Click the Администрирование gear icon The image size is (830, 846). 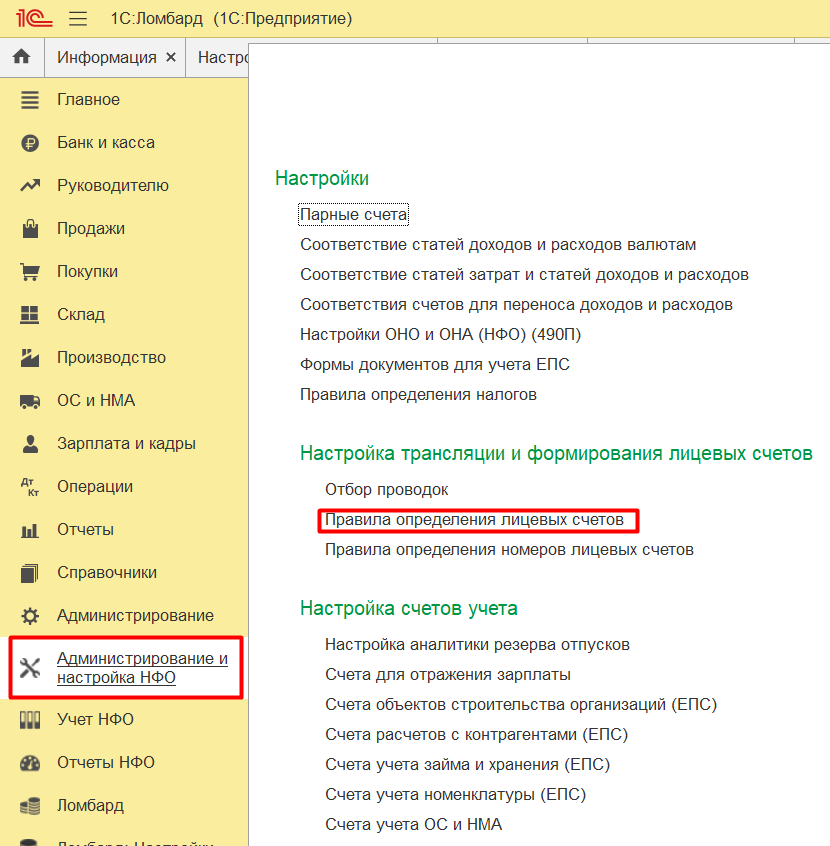click(30, 616)
